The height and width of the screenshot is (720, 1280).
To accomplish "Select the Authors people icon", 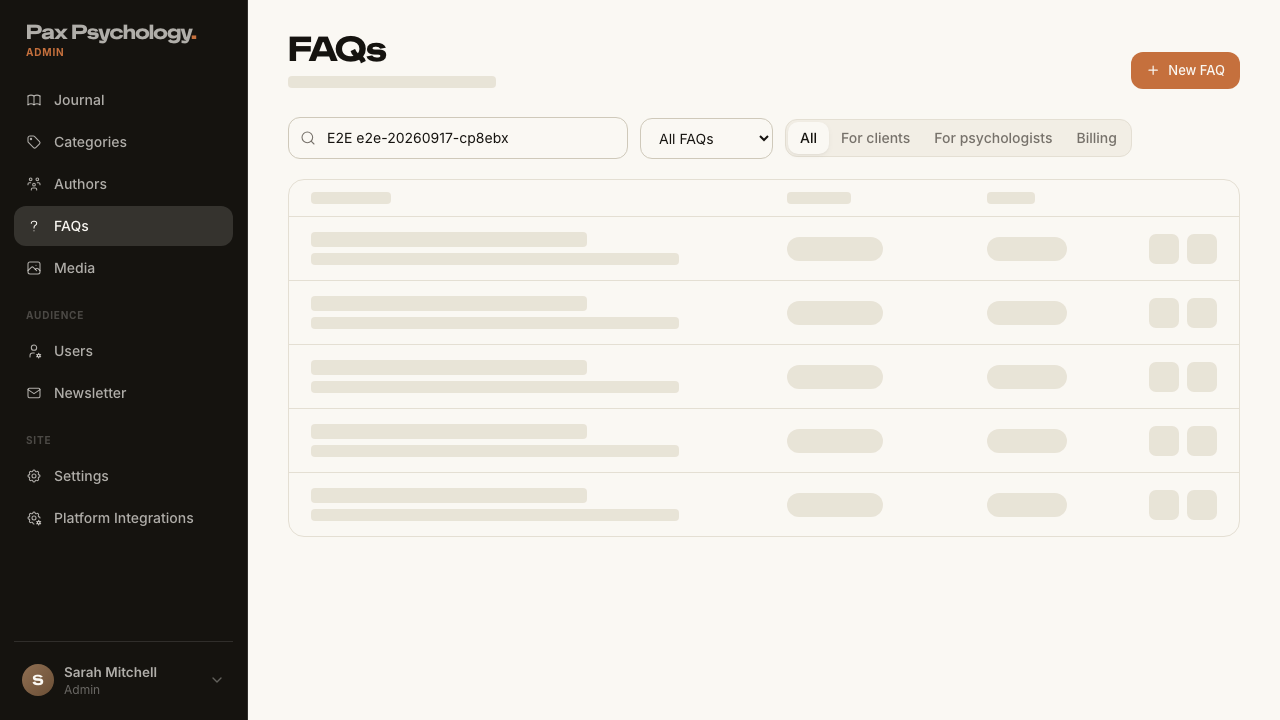I will click(34, 184).
